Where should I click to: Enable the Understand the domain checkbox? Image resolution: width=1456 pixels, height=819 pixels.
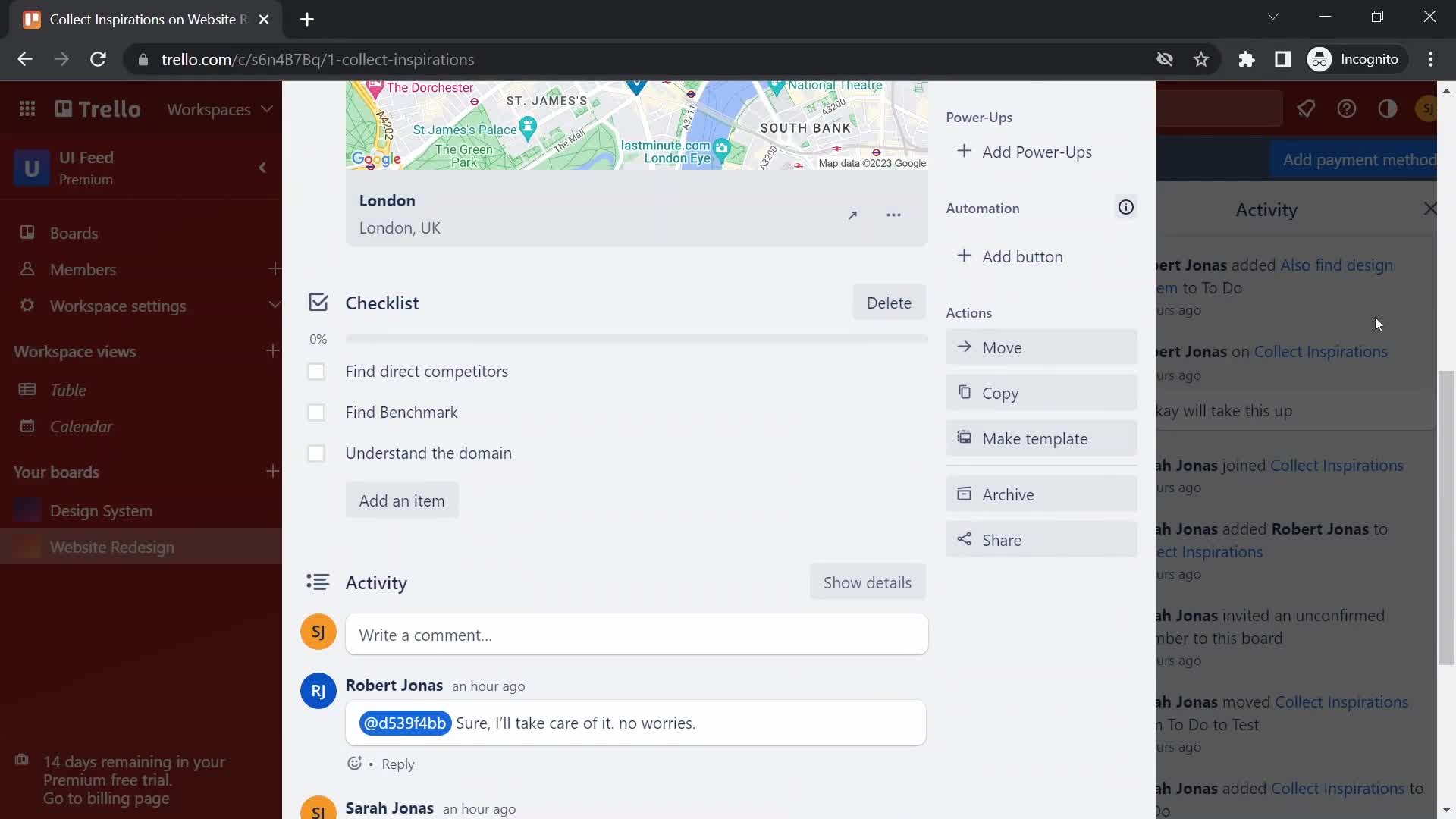pyautogui.click(x=316, y=453)
